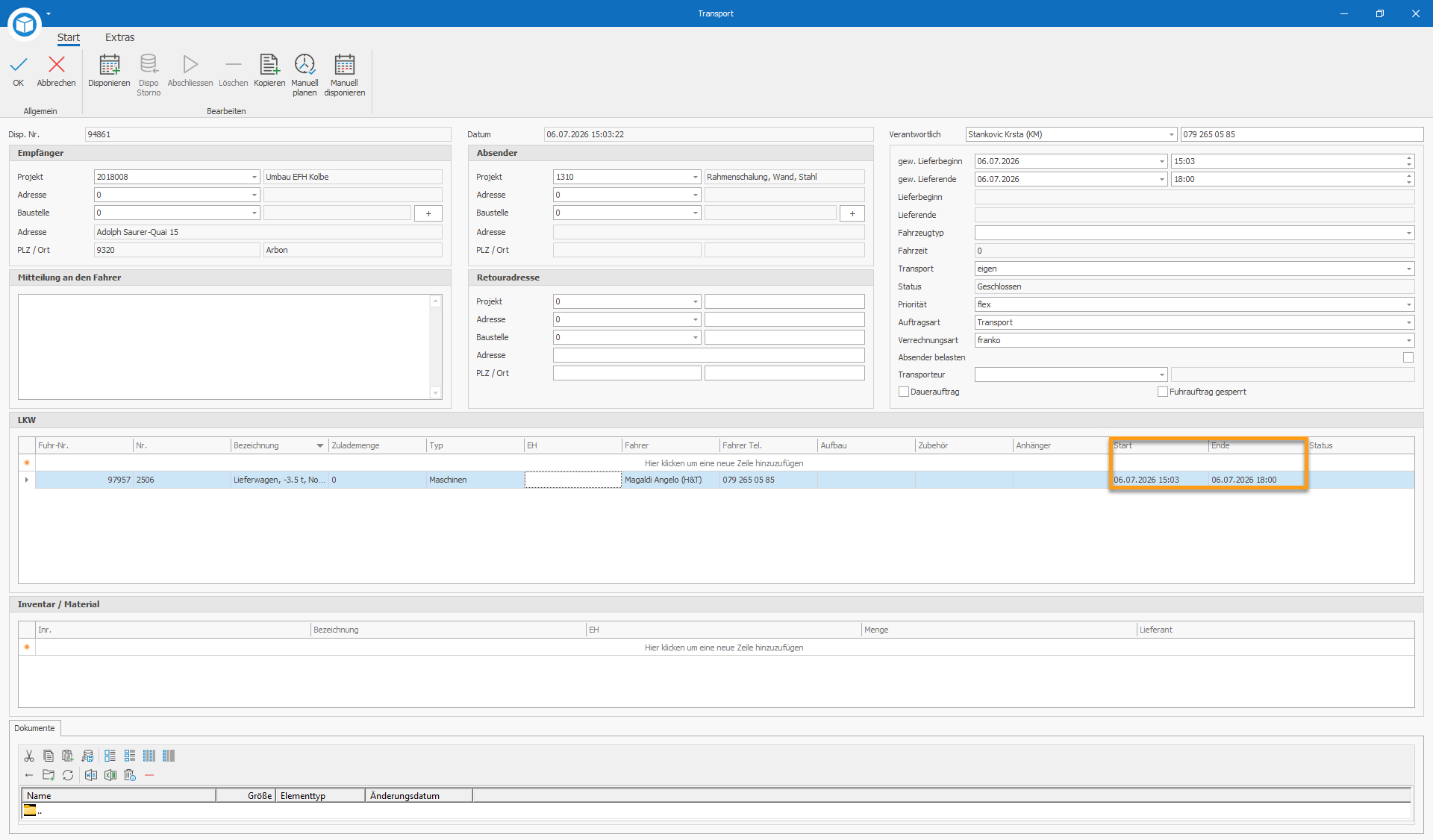Click the Kopieren document icon
The height and width of the screenshot is (840, 1433).
(x=269, y=65)
